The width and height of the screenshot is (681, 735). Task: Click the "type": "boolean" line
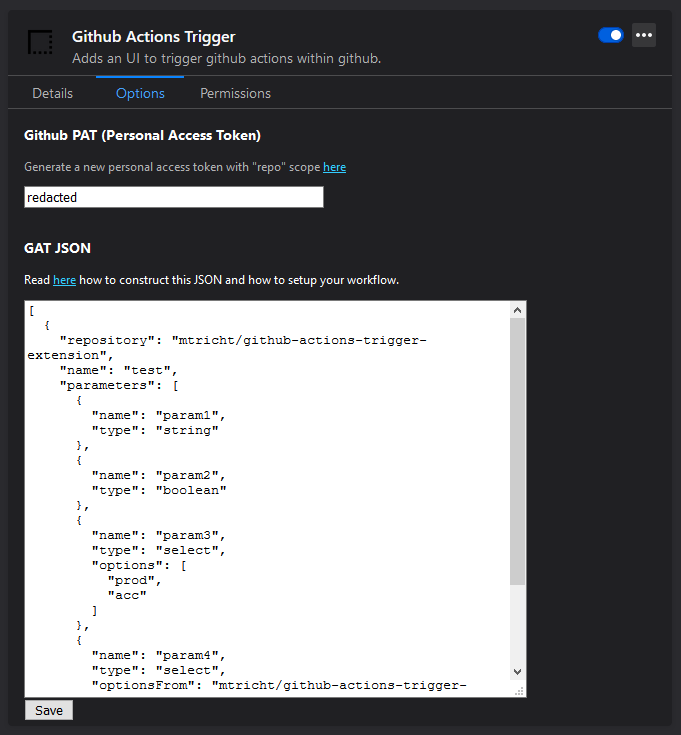[x=159, y=490]
